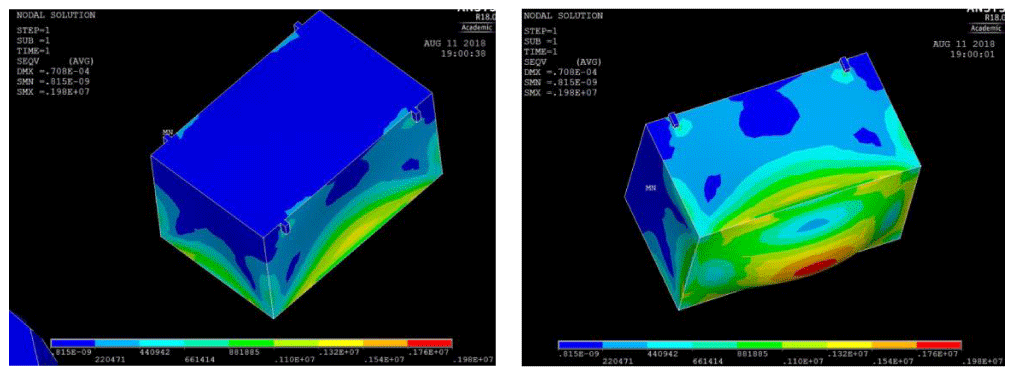Click the small bracket on the red-zone box's top corner
The height and width of the screenshot is (372, 1020).
tap(844, 64)
